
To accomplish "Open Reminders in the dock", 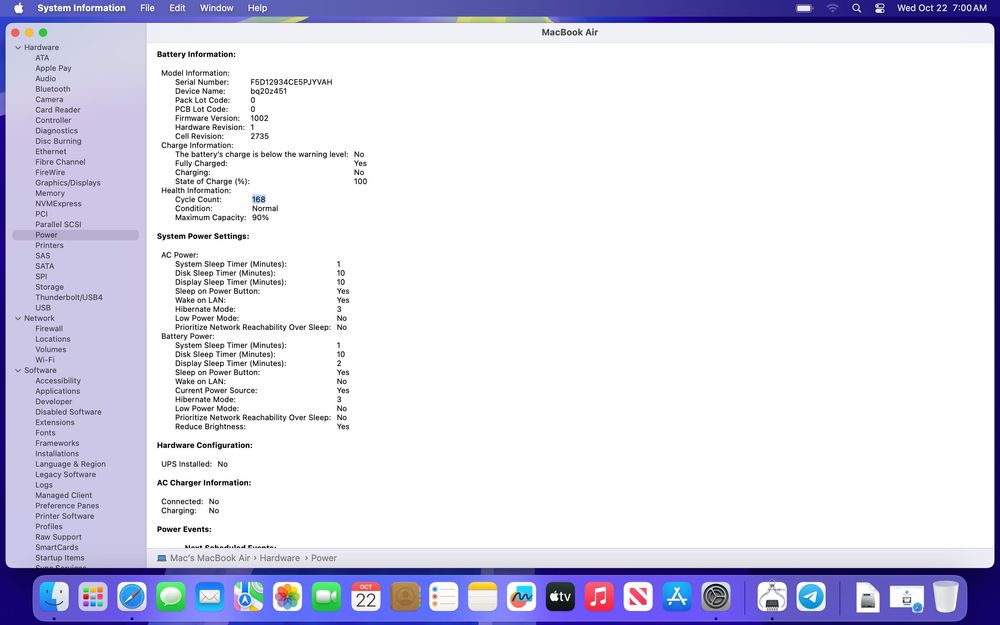I will coord(443,598).
